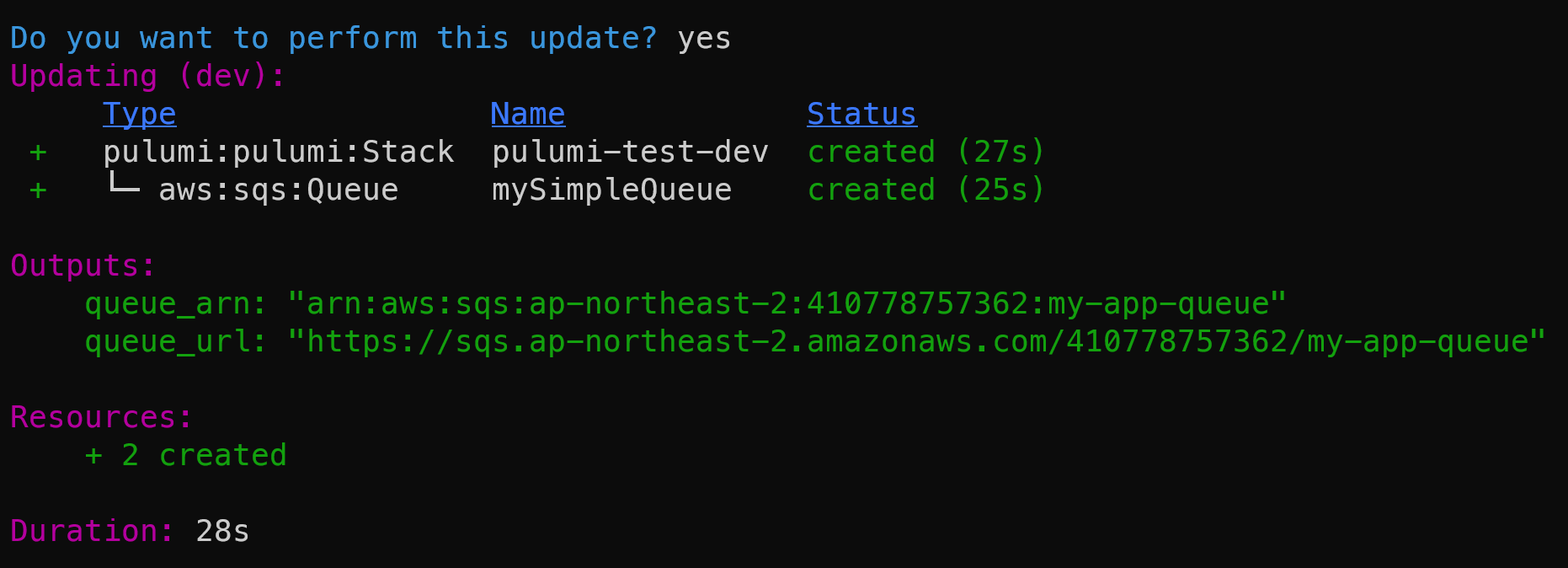Screen dimensions: 1568x568
Task: Click the pulumi-test-dev stack name
Action: 630,152
